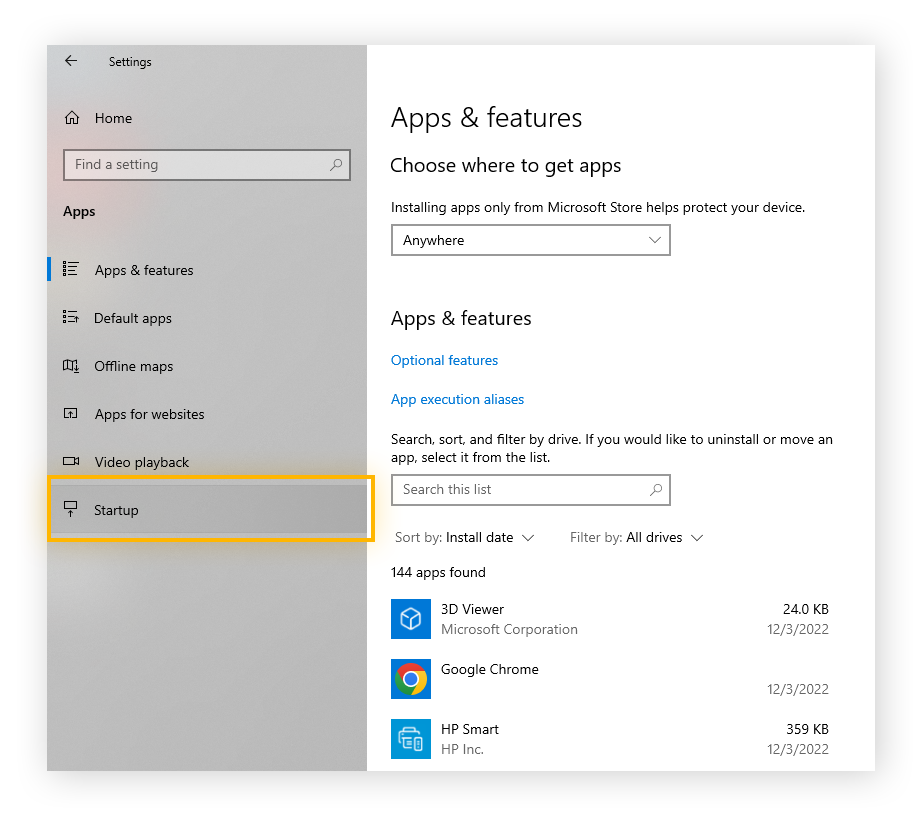Click the Default apps list icon

[70, 317]
